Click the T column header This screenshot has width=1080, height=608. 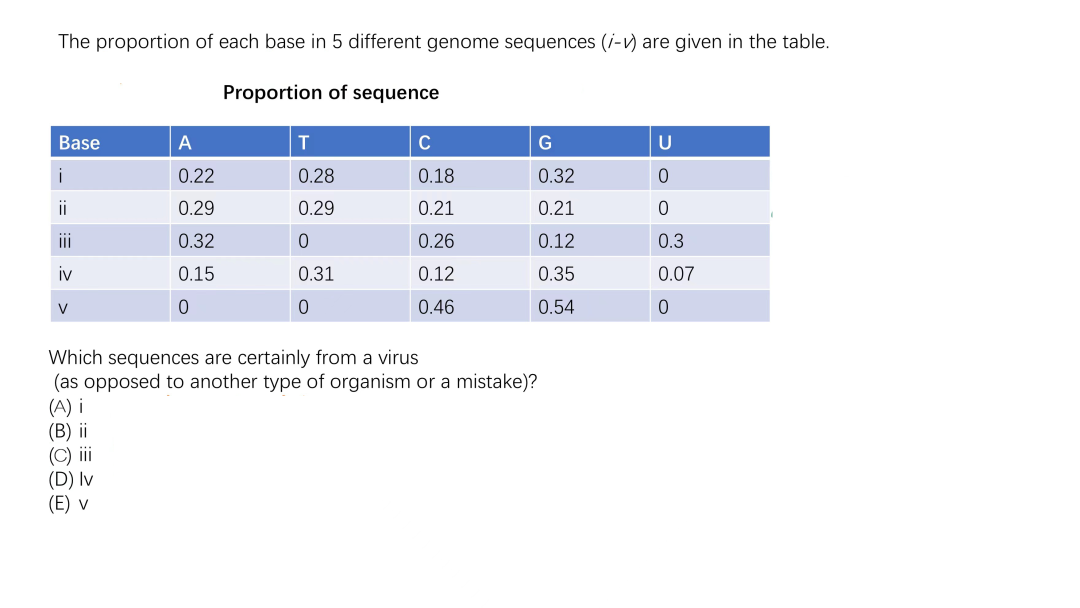[x=350, y=142]
